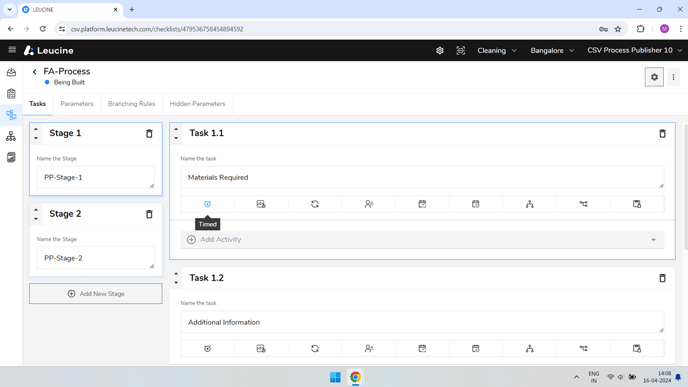Select the highlighted process flow sidebar icon

11,115
